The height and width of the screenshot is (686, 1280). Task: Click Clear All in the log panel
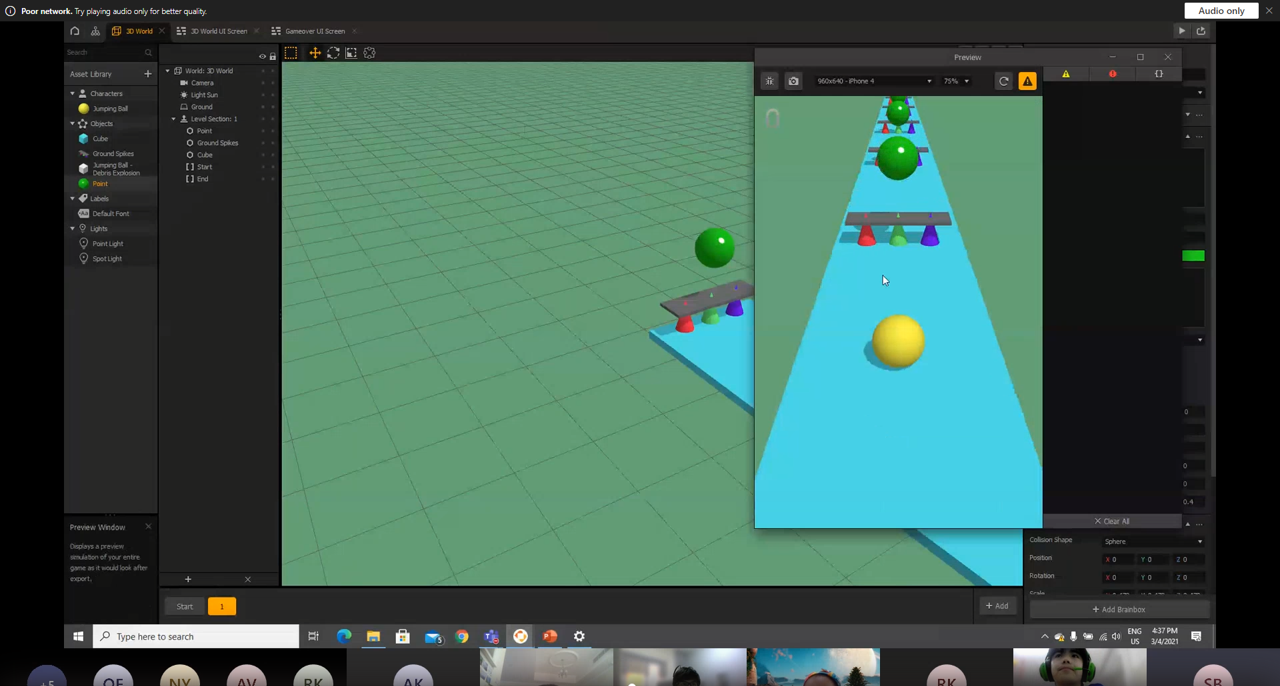(1112, 521)
